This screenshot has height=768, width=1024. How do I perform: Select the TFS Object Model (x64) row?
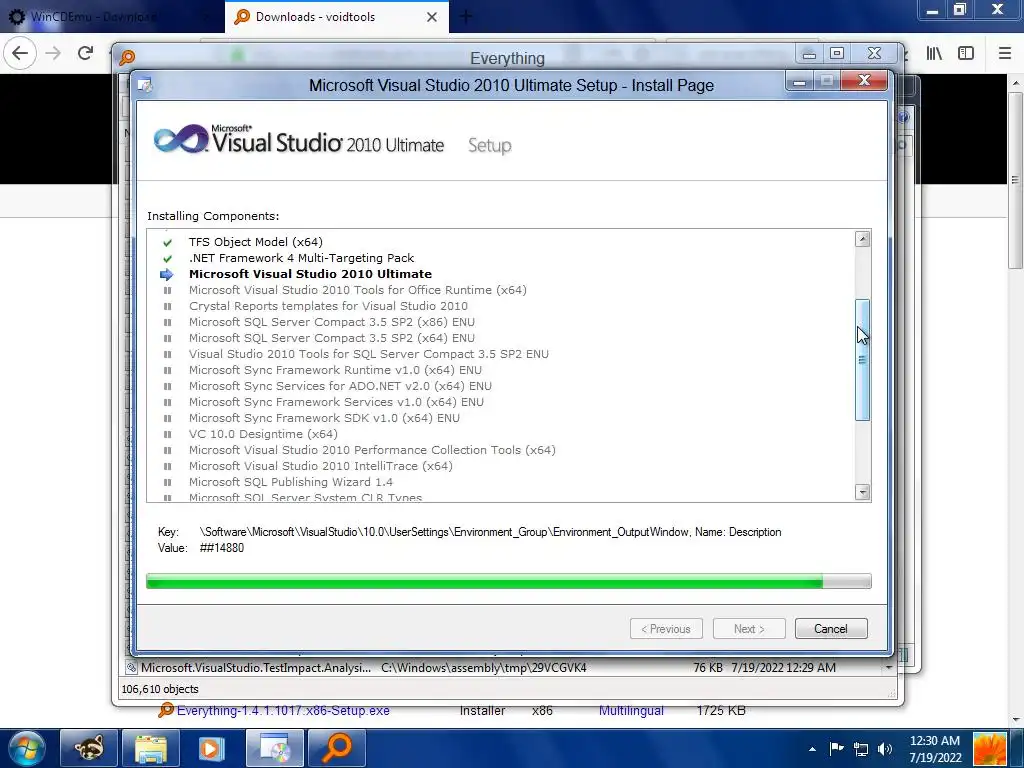255,242
